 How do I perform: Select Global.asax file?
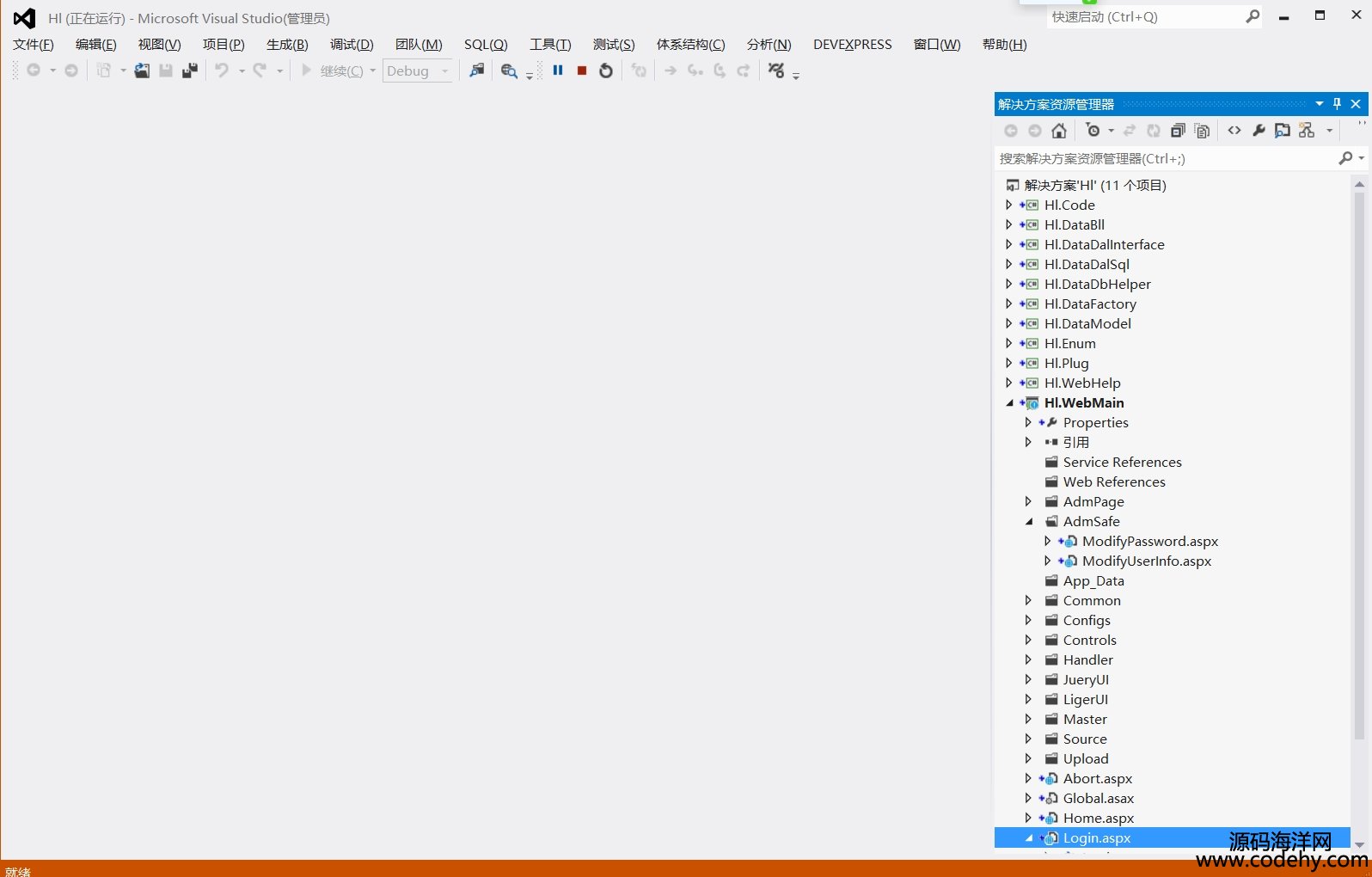point(1099,798)
